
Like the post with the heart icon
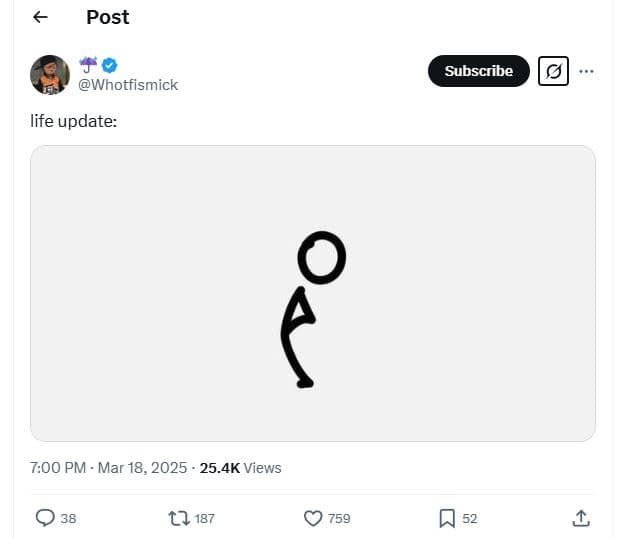point(312,518)
